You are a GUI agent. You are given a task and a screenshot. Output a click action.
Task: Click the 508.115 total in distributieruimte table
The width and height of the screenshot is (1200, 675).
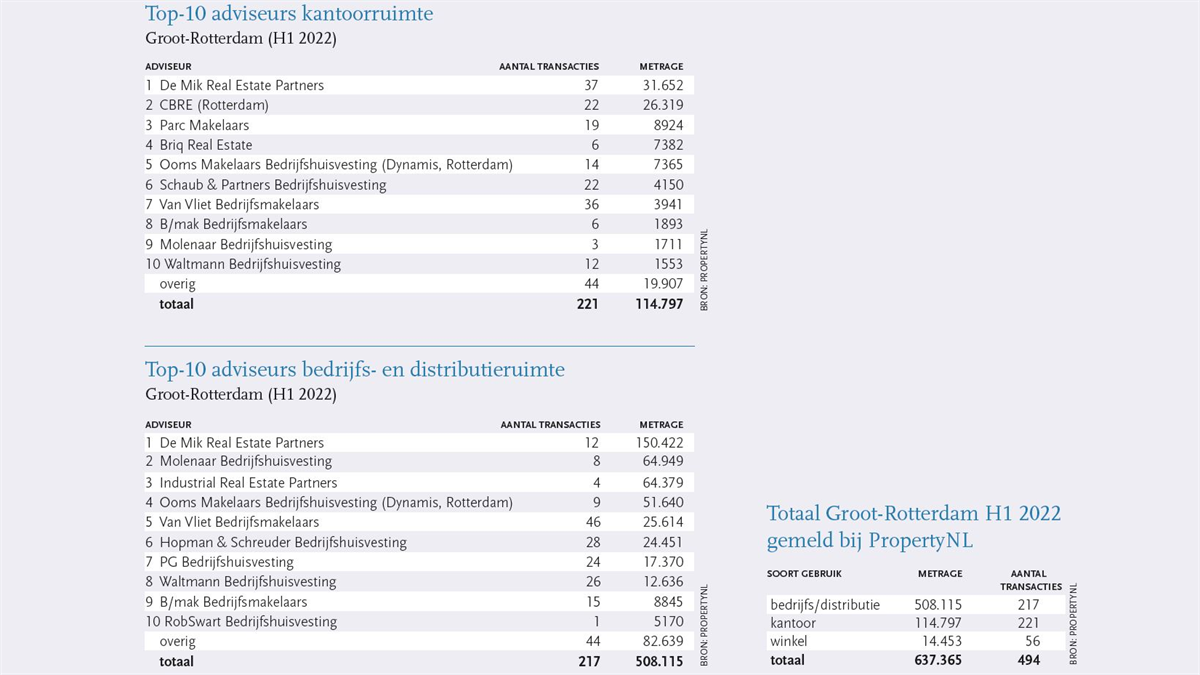click(x=659, y=662)
